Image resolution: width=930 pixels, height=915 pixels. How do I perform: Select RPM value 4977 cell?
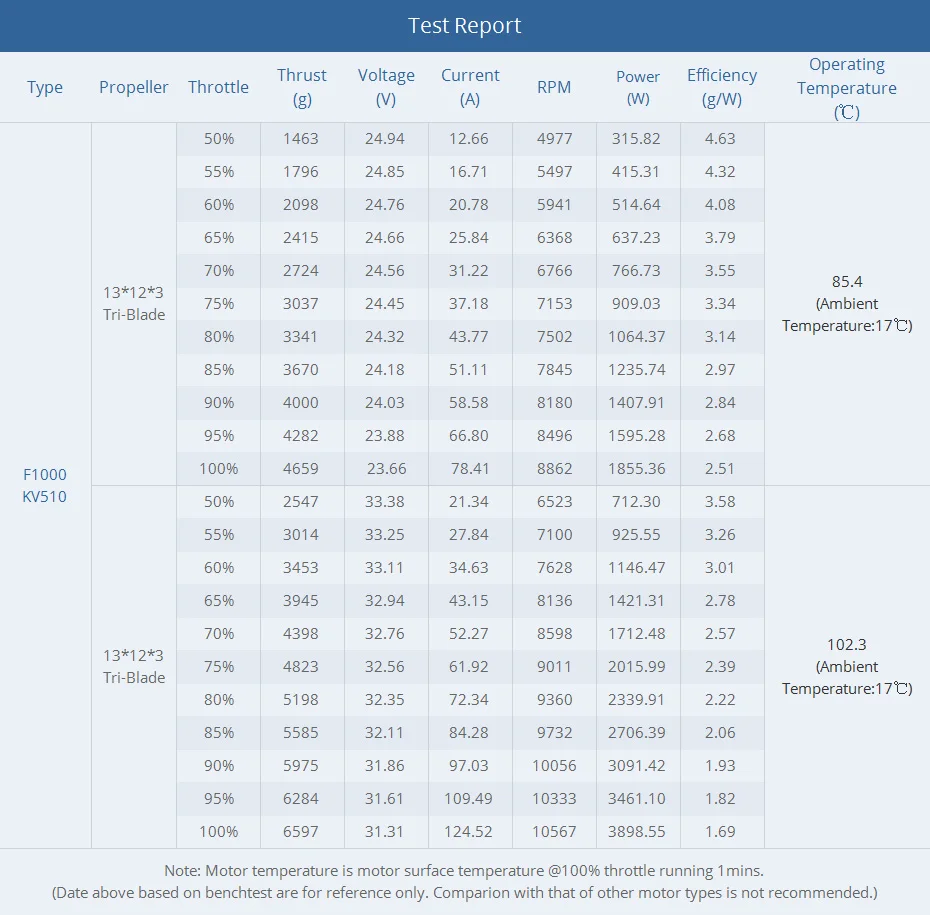coord(555,139)
